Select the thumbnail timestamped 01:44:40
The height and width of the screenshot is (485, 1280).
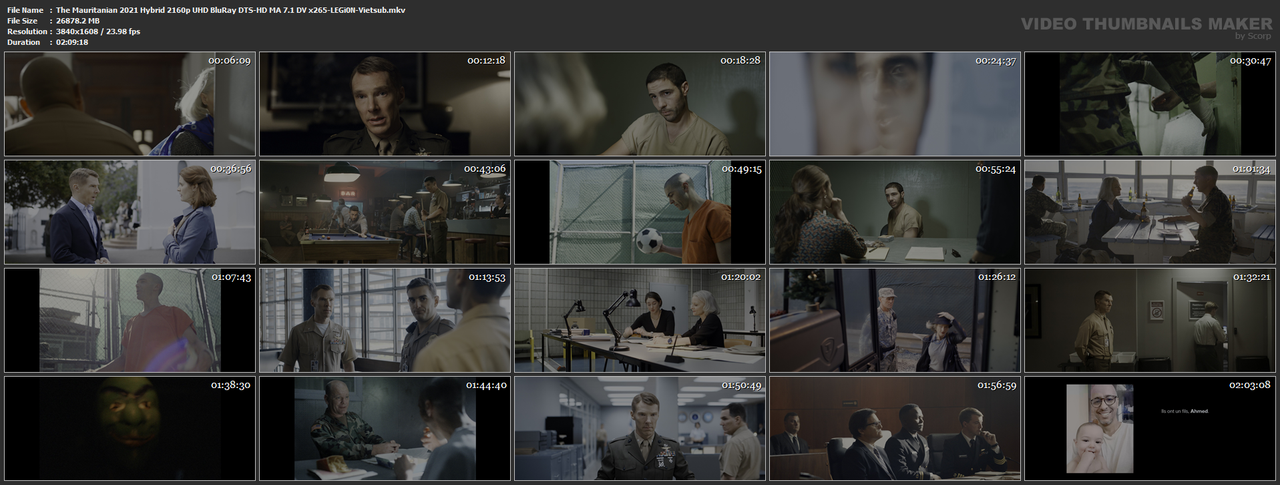point(385,428)
